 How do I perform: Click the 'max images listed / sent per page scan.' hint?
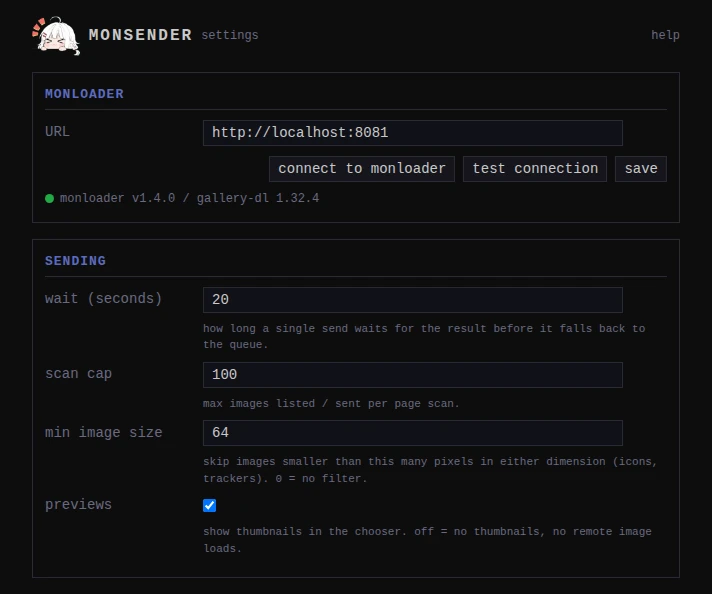click(x=331, y=403)
